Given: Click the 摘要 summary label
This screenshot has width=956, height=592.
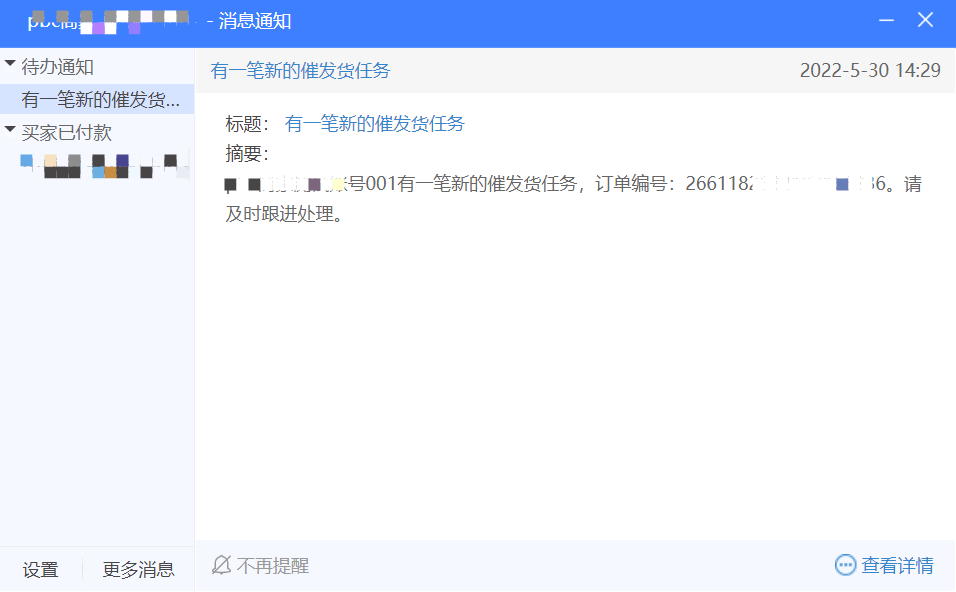Looking at the screenshot, I should [243, 152].
